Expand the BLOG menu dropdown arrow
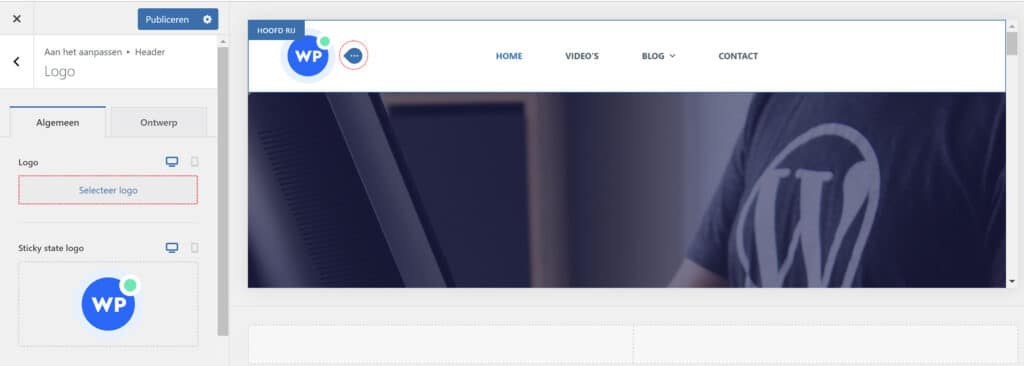This screenshot has width=1024, height=366. (x=673, y=56)
